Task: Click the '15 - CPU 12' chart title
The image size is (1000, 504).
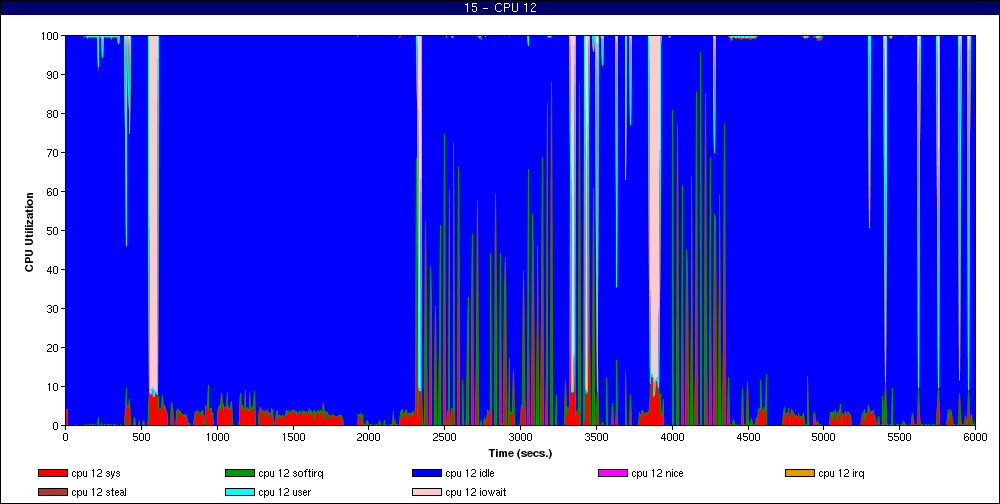Action: point(500,8)
